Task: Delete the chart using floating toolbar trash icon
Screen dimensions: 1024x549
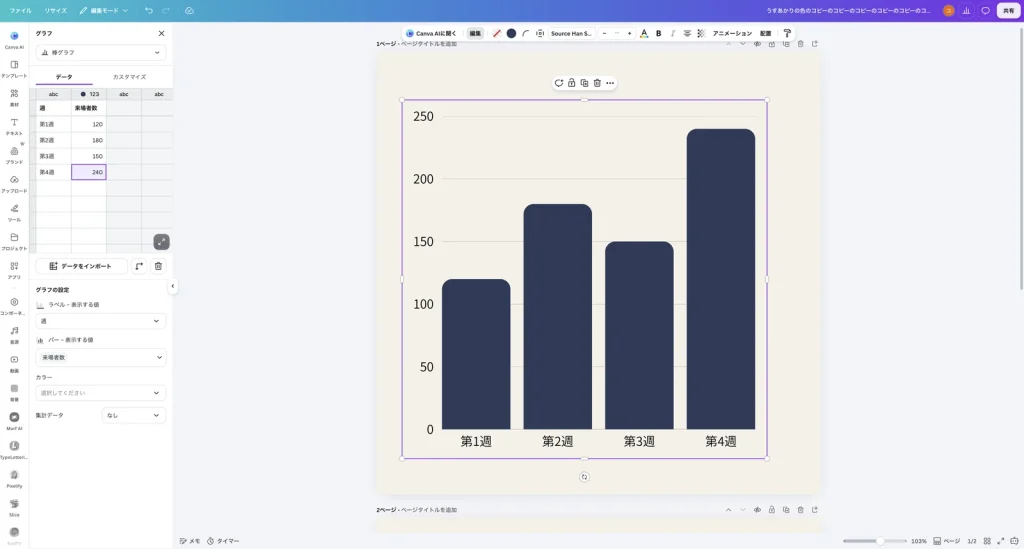Action: tap(597, 83)
